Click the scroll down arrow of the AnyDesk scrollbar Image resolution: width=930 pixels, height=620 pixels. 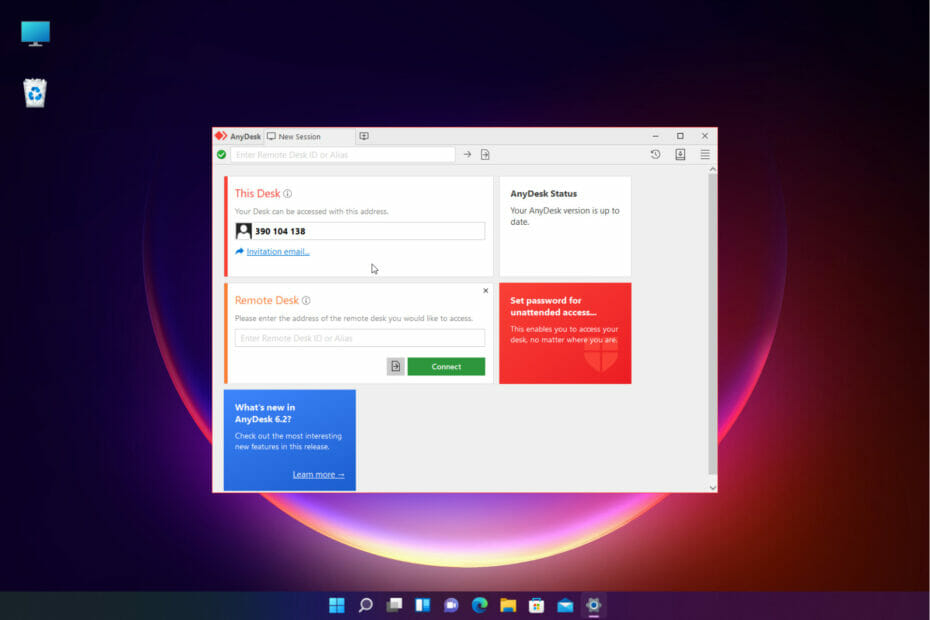(712, 488)
